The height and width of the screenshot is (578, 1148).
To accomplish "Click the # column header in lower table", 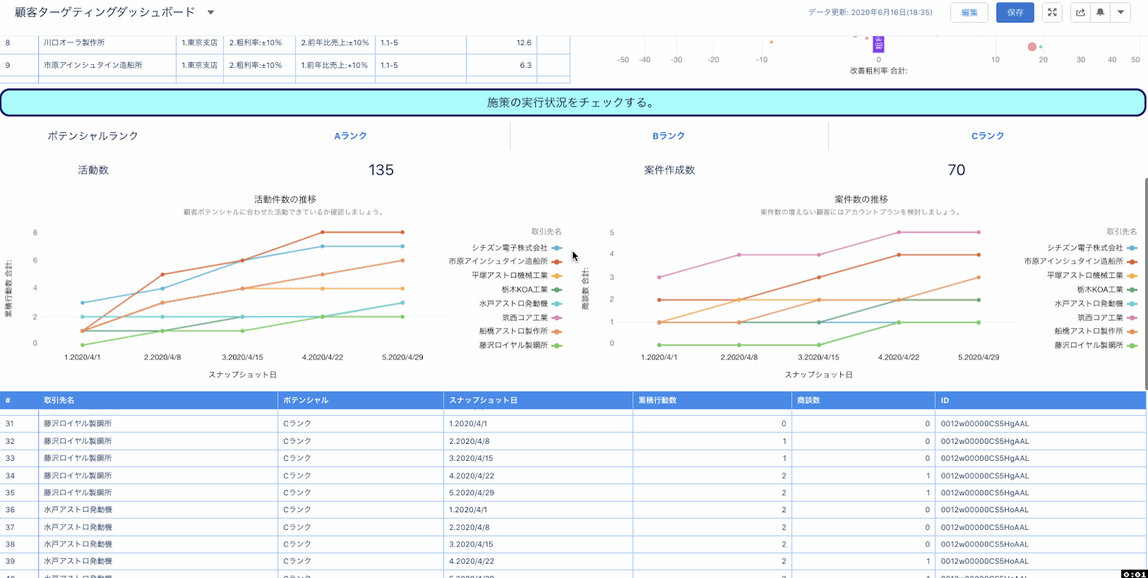I will [19, 401].
